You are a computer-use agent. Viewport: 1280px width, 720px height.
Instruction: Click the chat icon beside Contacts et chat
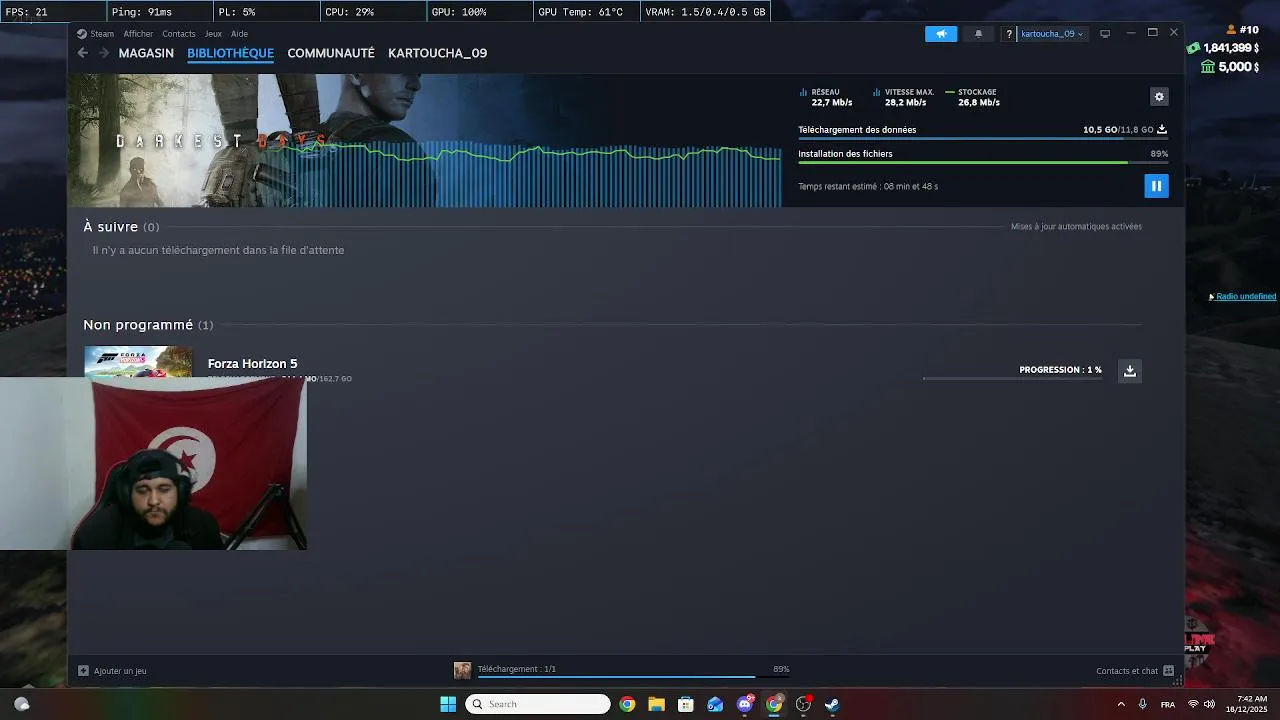(1168, 671)
